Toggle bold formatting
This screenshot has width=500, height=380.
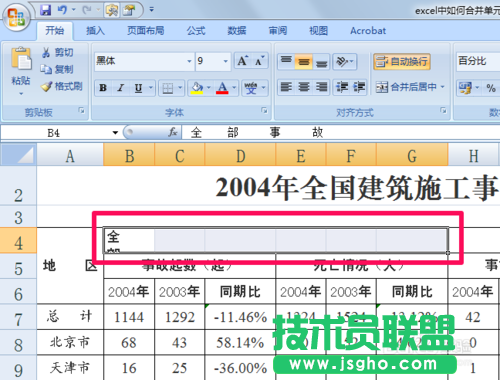coord(103,88)
